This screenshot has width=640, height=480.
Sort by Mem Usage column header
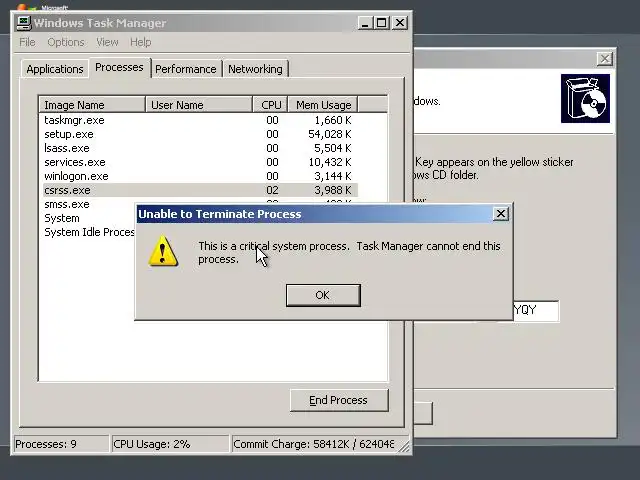(x=323, y=105)
